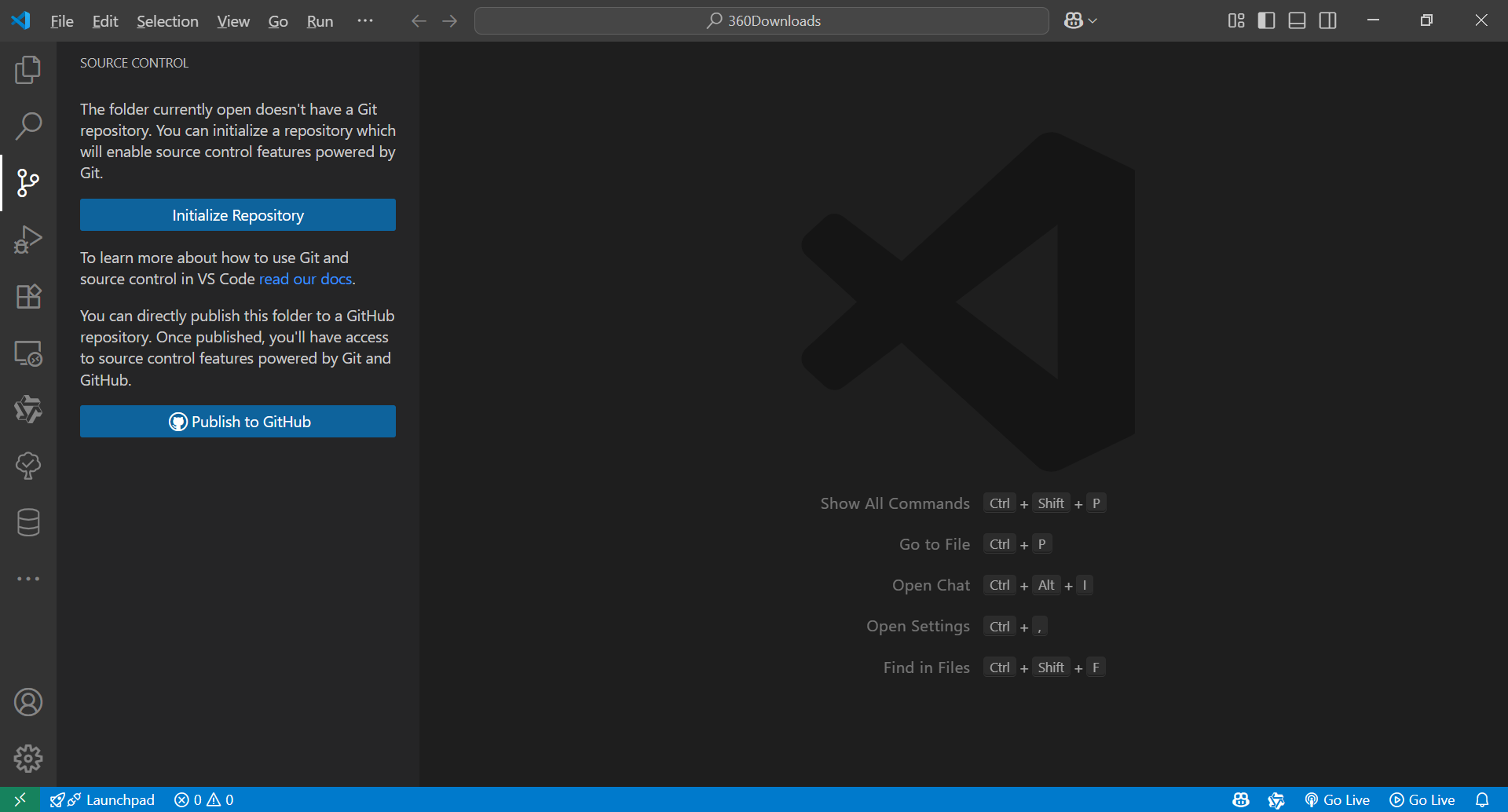The image size is (1508, 812).
Task: Open the Database view icon
Action: click(x=28, y=522)
